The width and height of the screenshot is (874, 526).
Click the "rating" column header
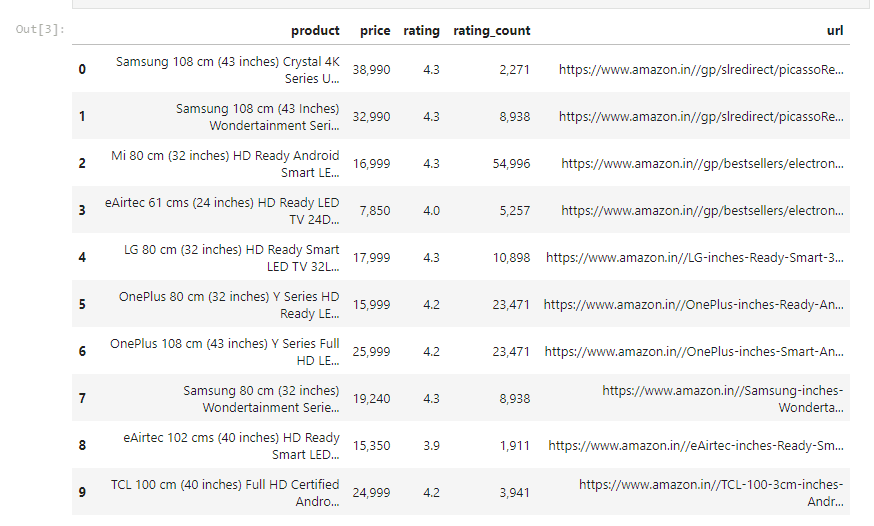(x=421, y=30)
